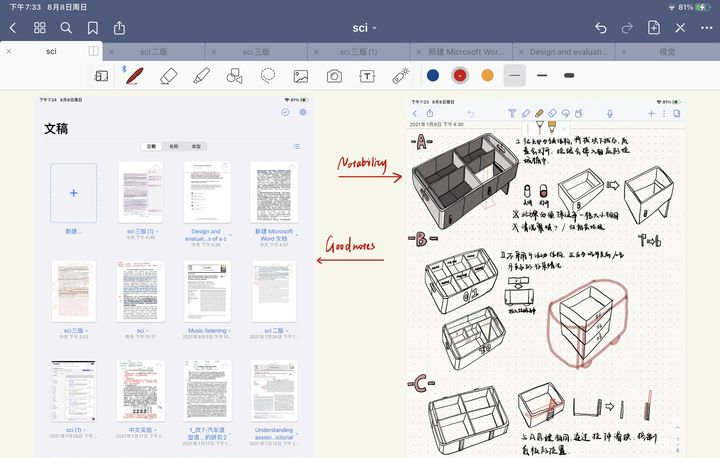Select the Camera tool

click(334, 76)
